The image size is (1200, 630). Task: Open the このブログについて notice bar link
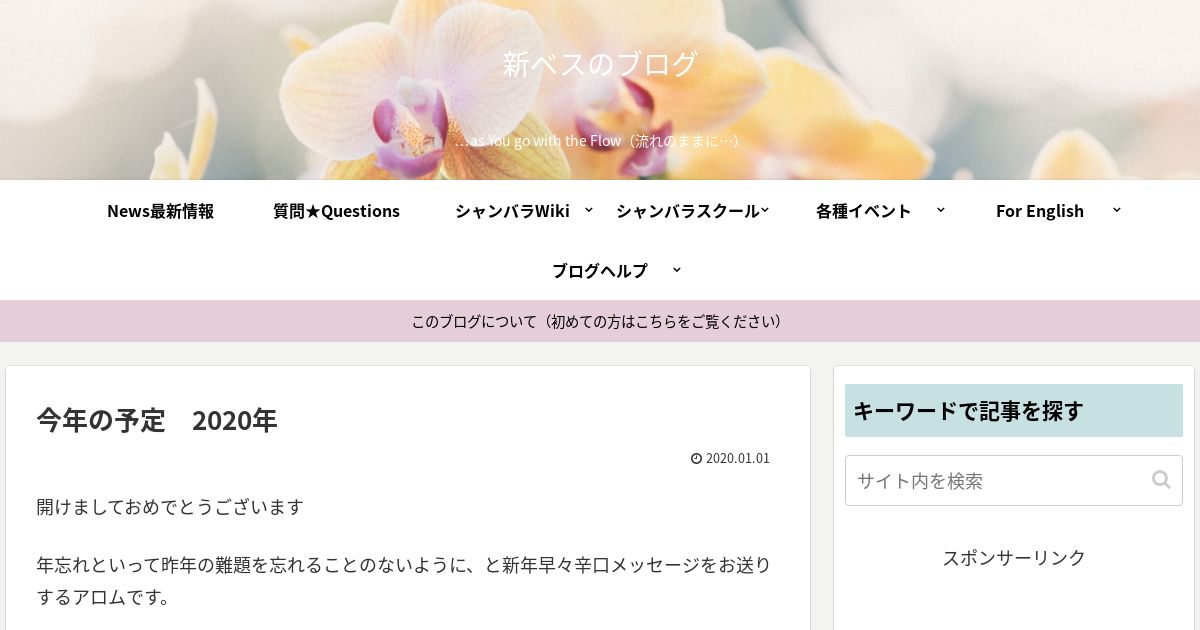click(x=600, y=321)
